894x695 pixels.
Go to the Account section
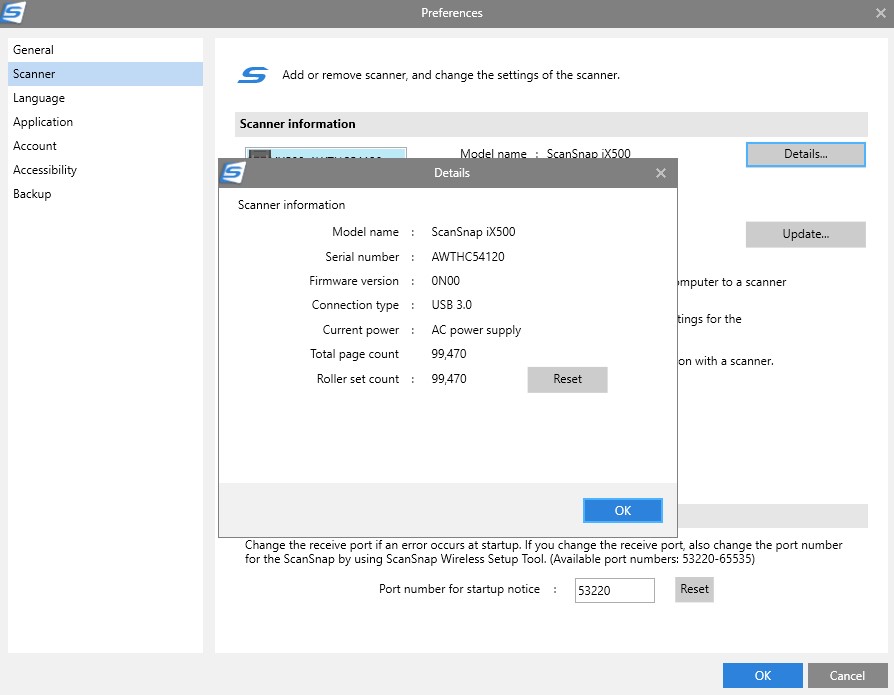[x=35, y=146]
